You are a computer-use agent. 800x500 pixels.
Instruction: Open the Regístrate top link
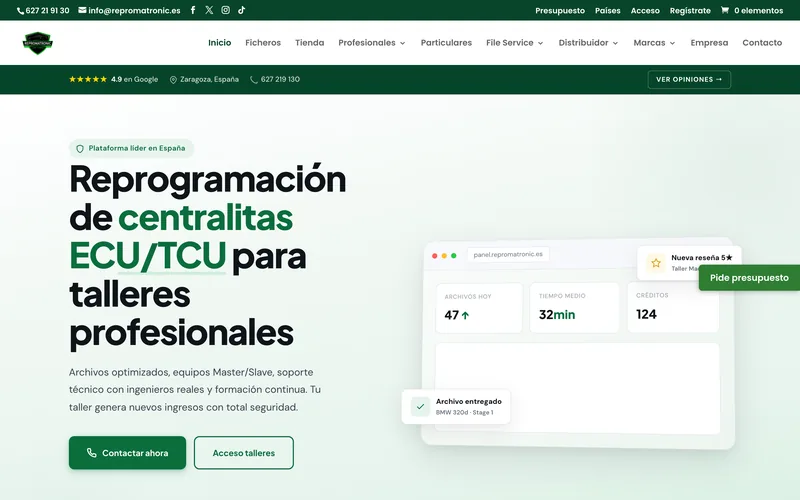tap(690, 11)
